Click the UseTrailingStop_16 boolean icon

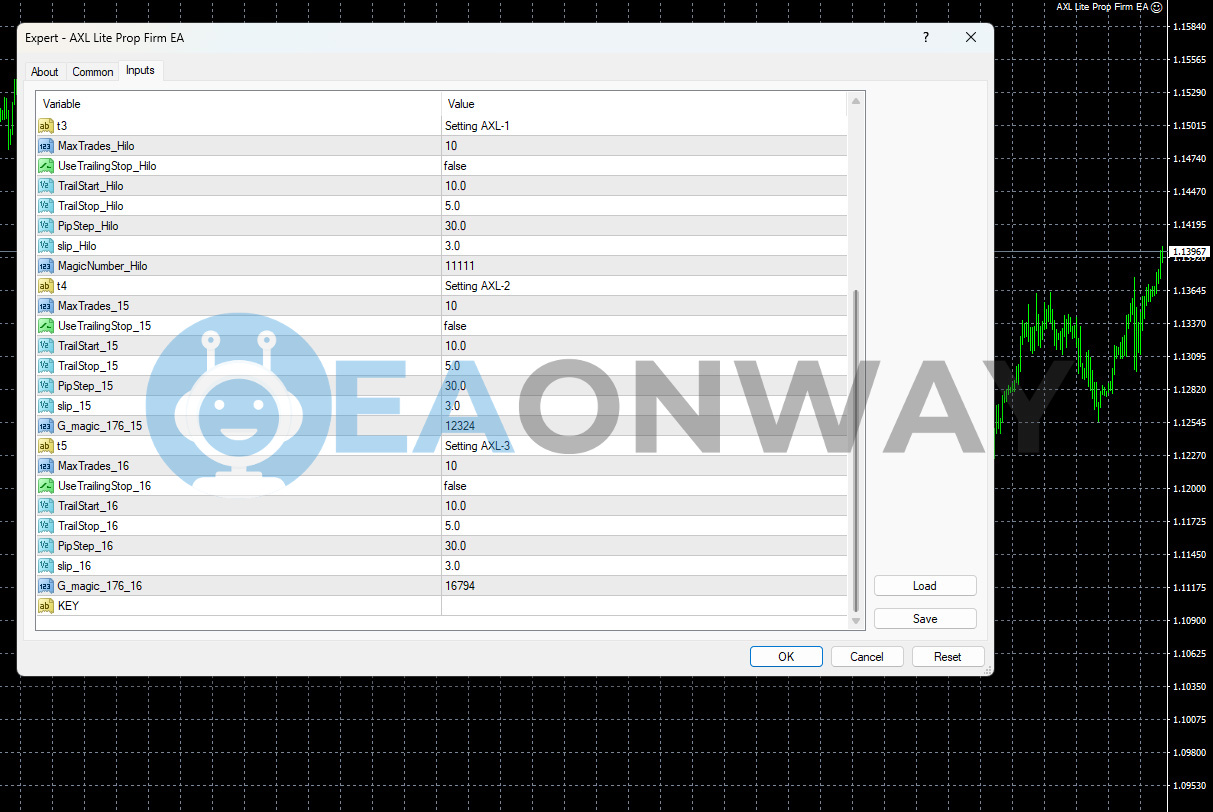tap(45, 486)
